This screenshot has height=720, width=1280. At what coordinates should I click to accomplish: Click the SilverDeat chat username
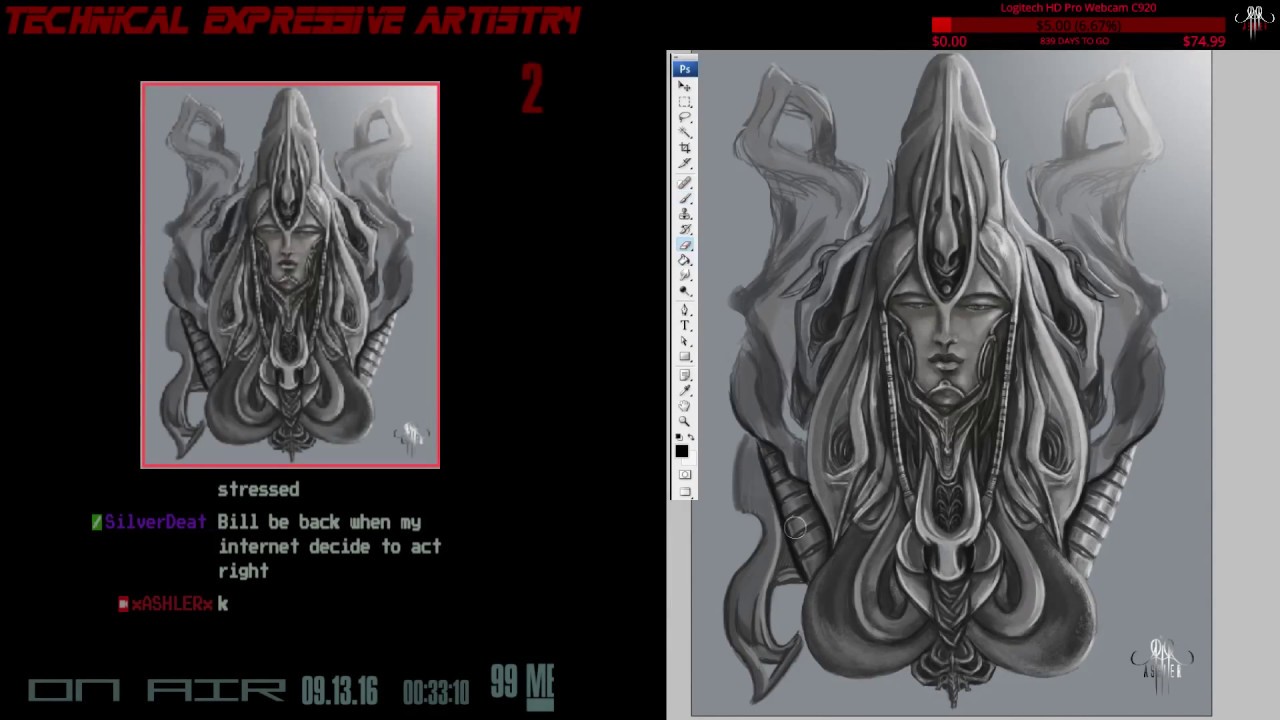pyautogui.click(x=155, y=522)
